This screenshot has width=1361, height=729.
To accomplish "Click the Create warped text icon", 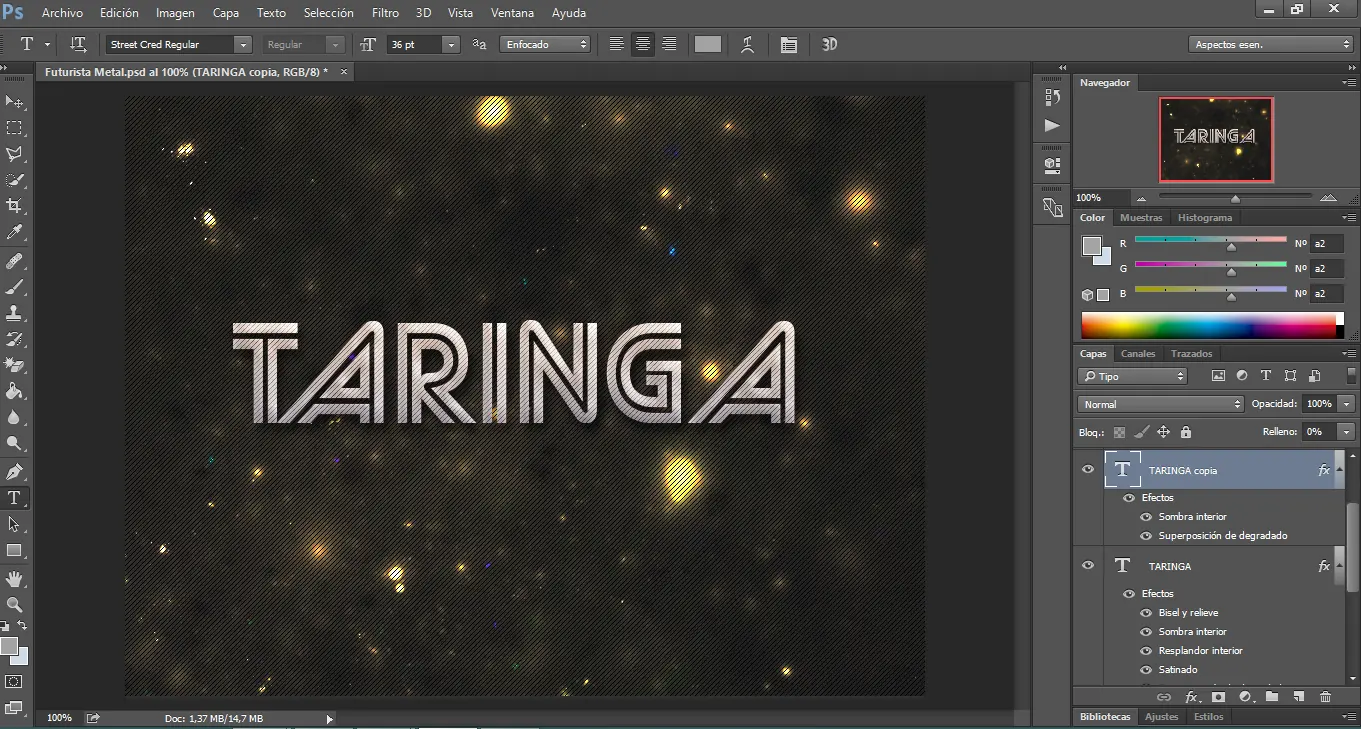I will coord(747,44).
